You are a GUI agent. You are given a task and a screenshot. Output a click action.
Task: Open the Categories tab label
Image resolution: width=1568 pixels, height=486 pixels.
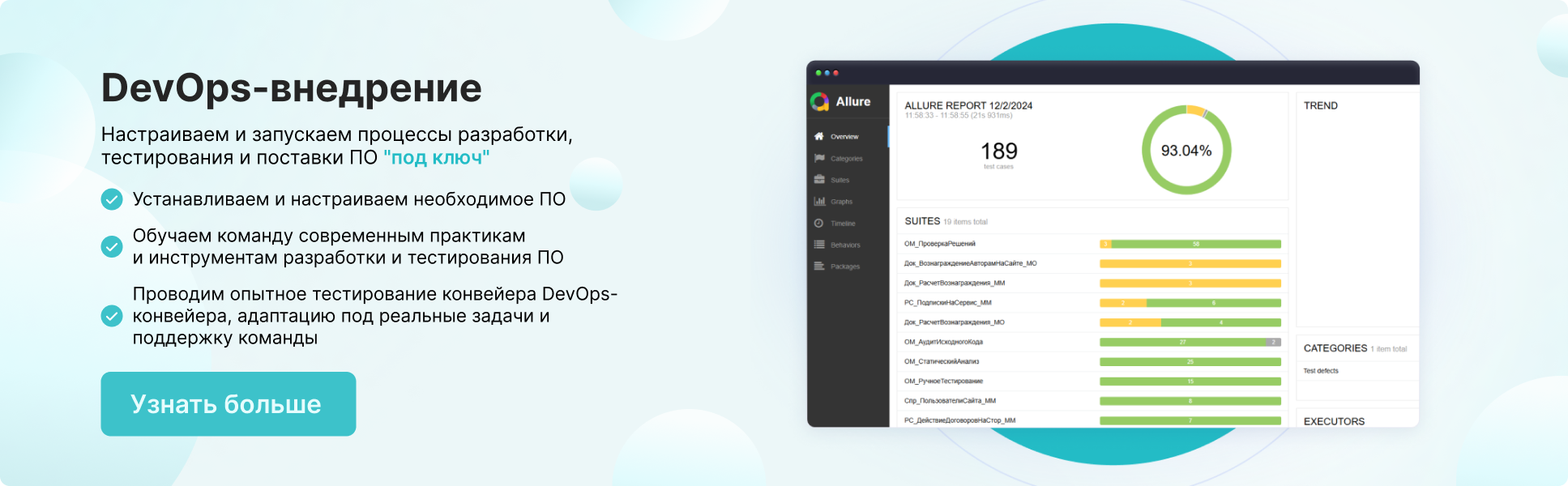point(847,159)
